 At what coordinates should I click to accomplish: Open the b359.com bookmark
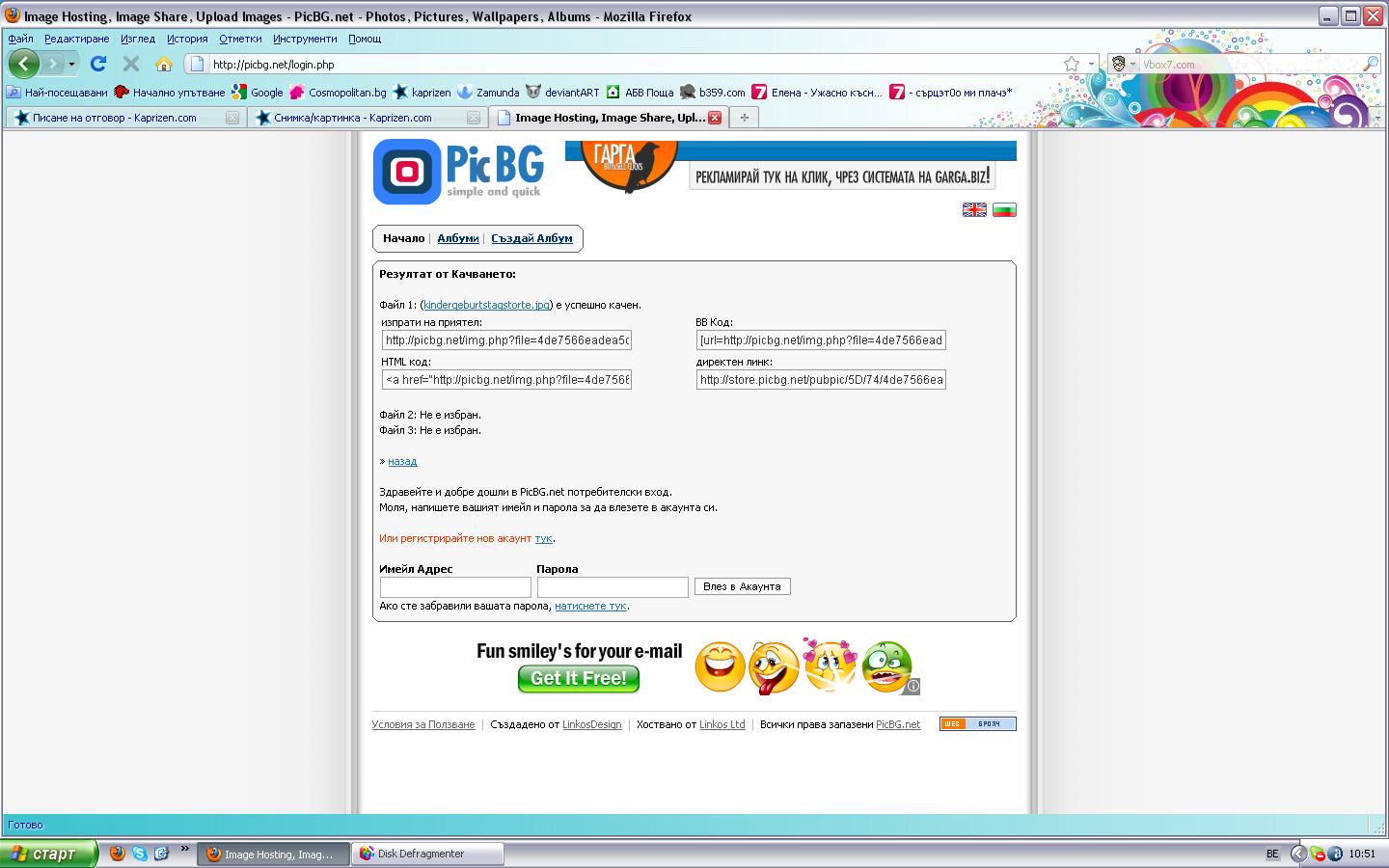click(x=712, y=93)
